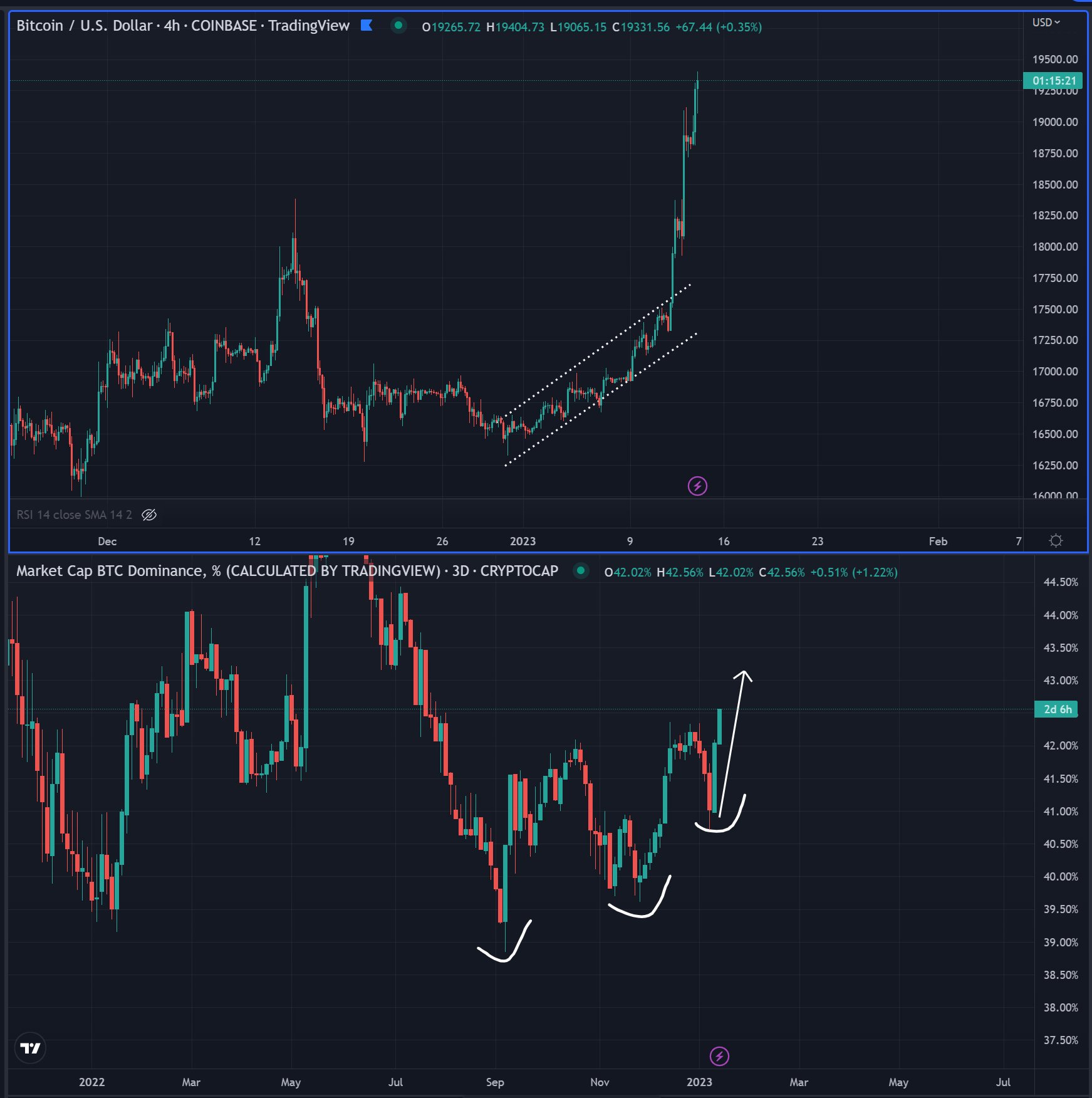Open chart settings gear icon
The image size is (1092, 1098).
click(x=1056, y=540)
